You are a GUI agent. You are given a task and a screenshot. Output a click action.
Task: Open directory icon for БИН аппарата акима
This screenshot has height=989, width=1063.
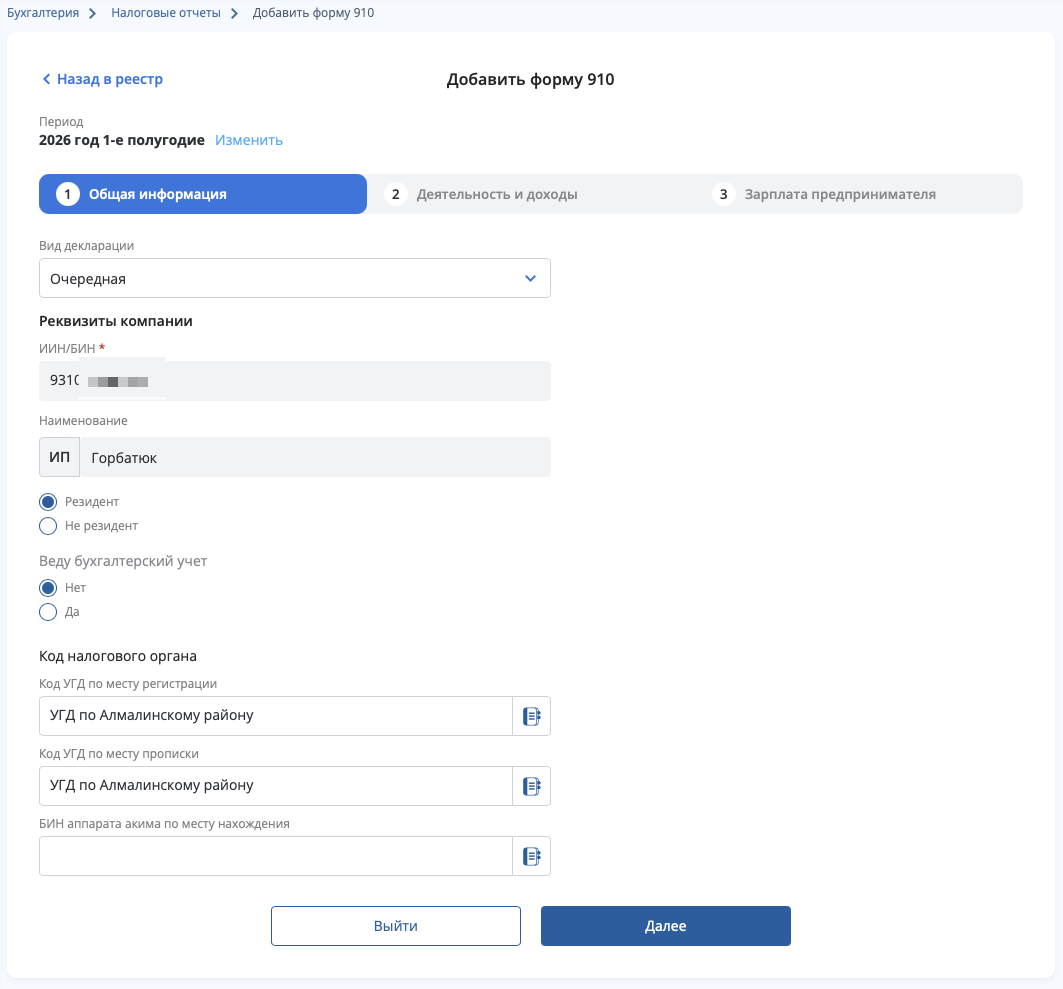pyautogui.click(x=532, y=856)
